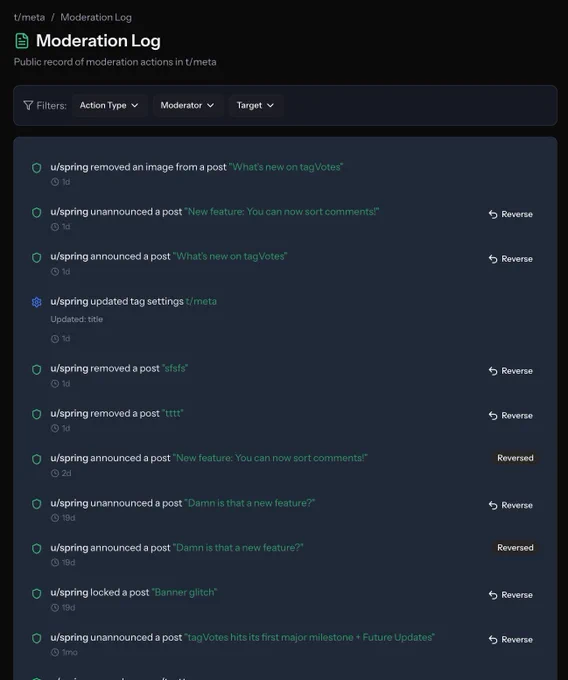568x680 pixels.
Task: Click the Moderation Log document icon
Action: click(x=22, y=41)
